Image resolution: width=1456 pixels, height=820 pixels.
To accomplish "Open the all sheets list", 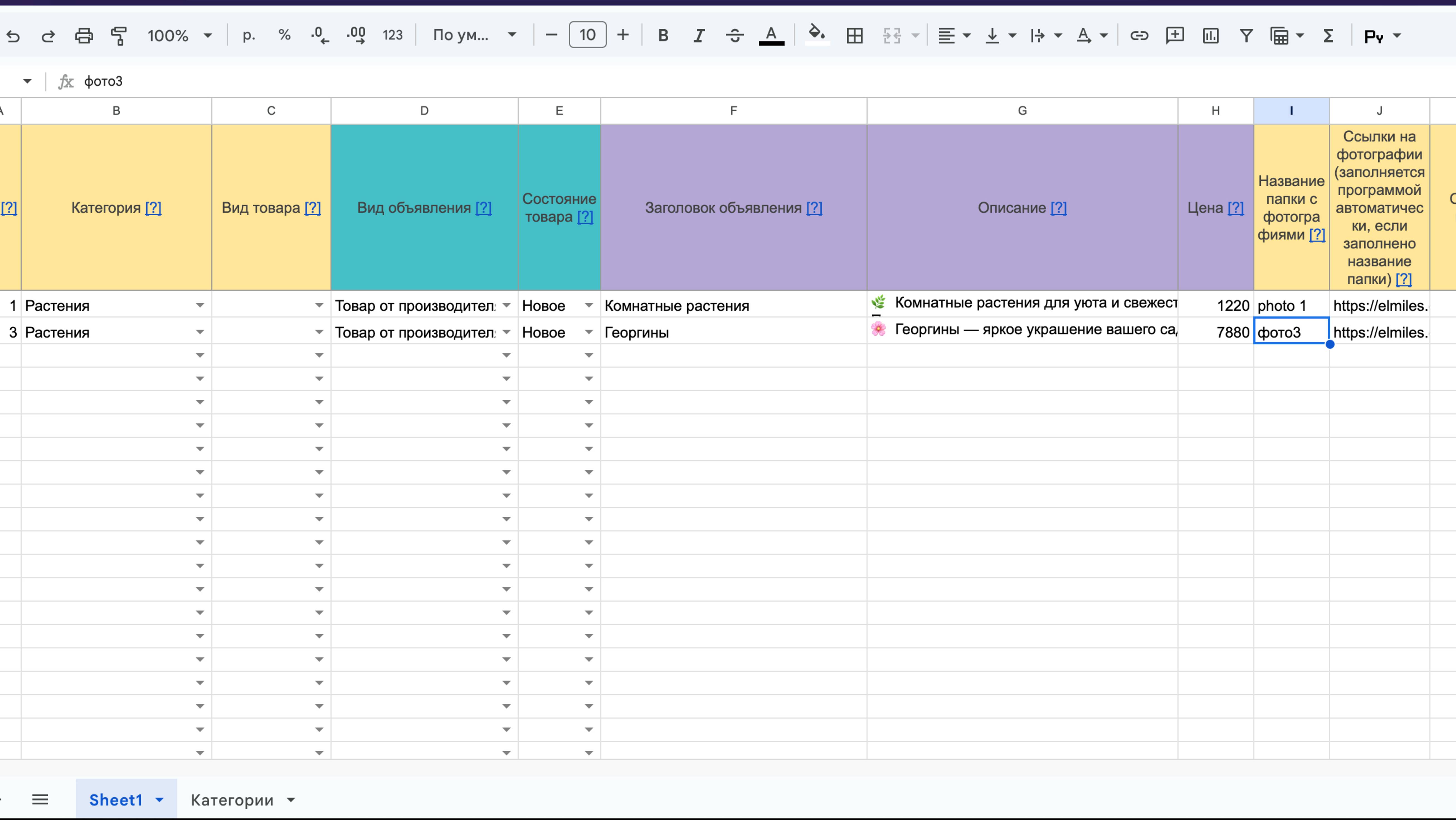I will 40,800.
